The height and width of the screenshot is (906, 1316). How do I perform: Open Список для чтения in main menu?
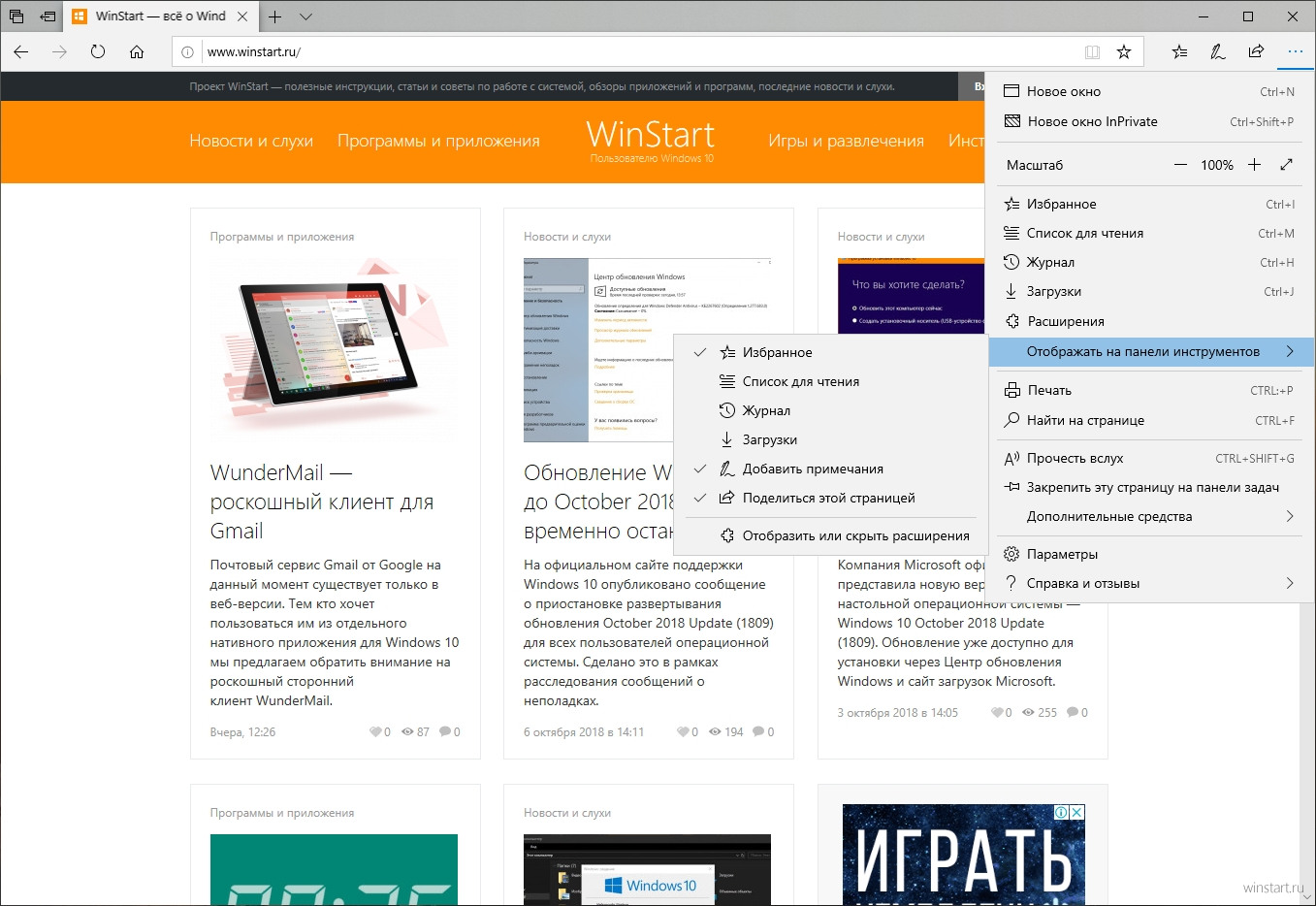click(x=1149, y=233)
